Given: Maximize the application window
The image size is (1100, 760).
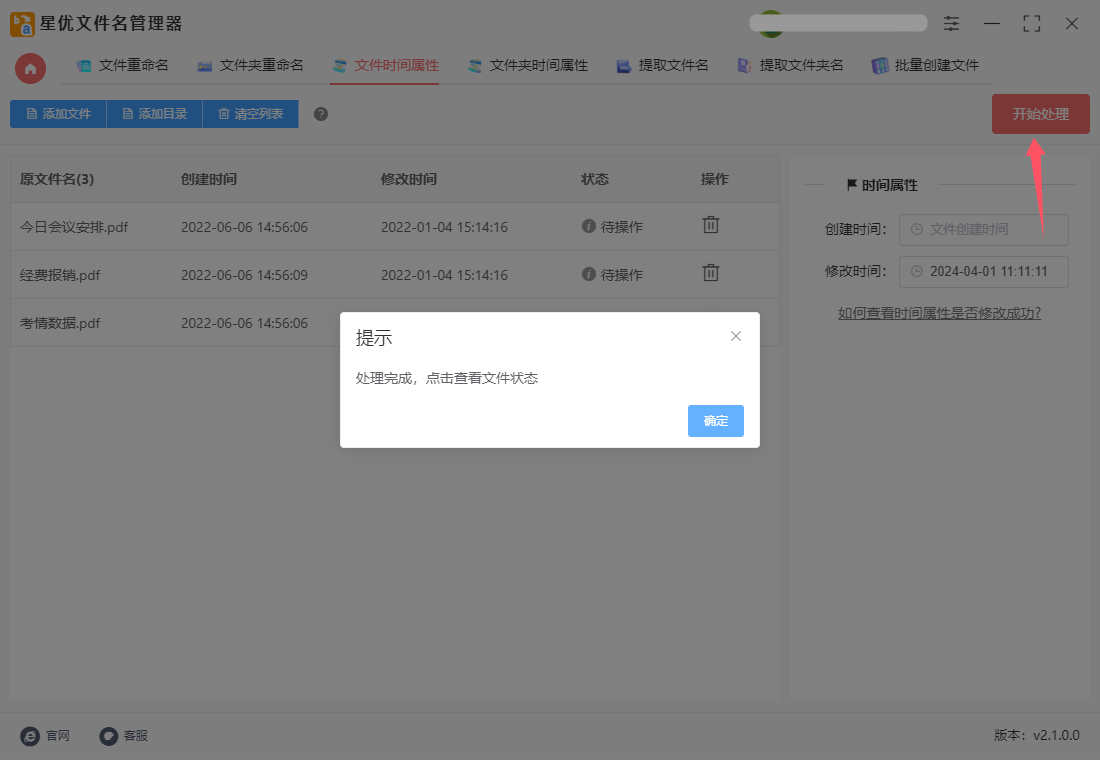Looking at the screenshot, I should pyautogui.click(x=1031, y=23).
